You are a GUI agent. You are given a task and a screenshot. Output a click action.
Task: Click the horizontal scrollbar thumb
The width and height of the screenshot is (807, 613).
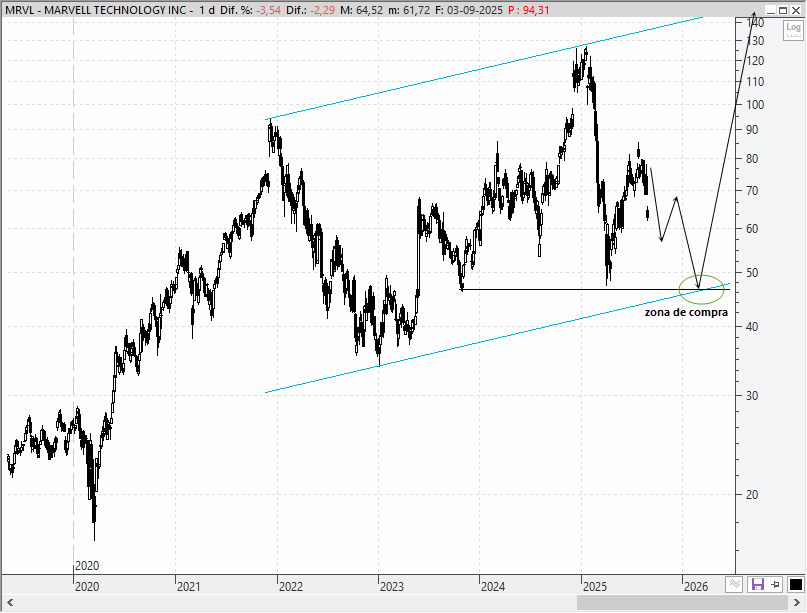tap(682, 602)
